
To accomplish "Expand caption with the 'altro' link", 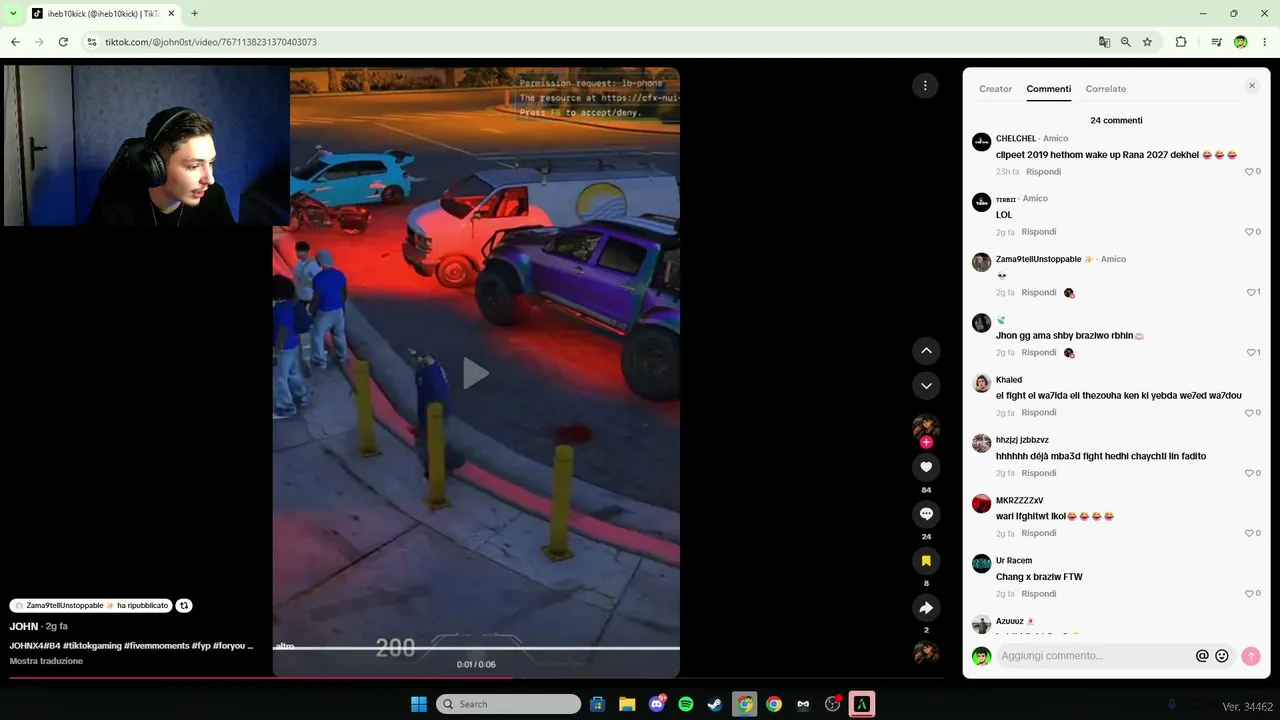I will 284,646.
